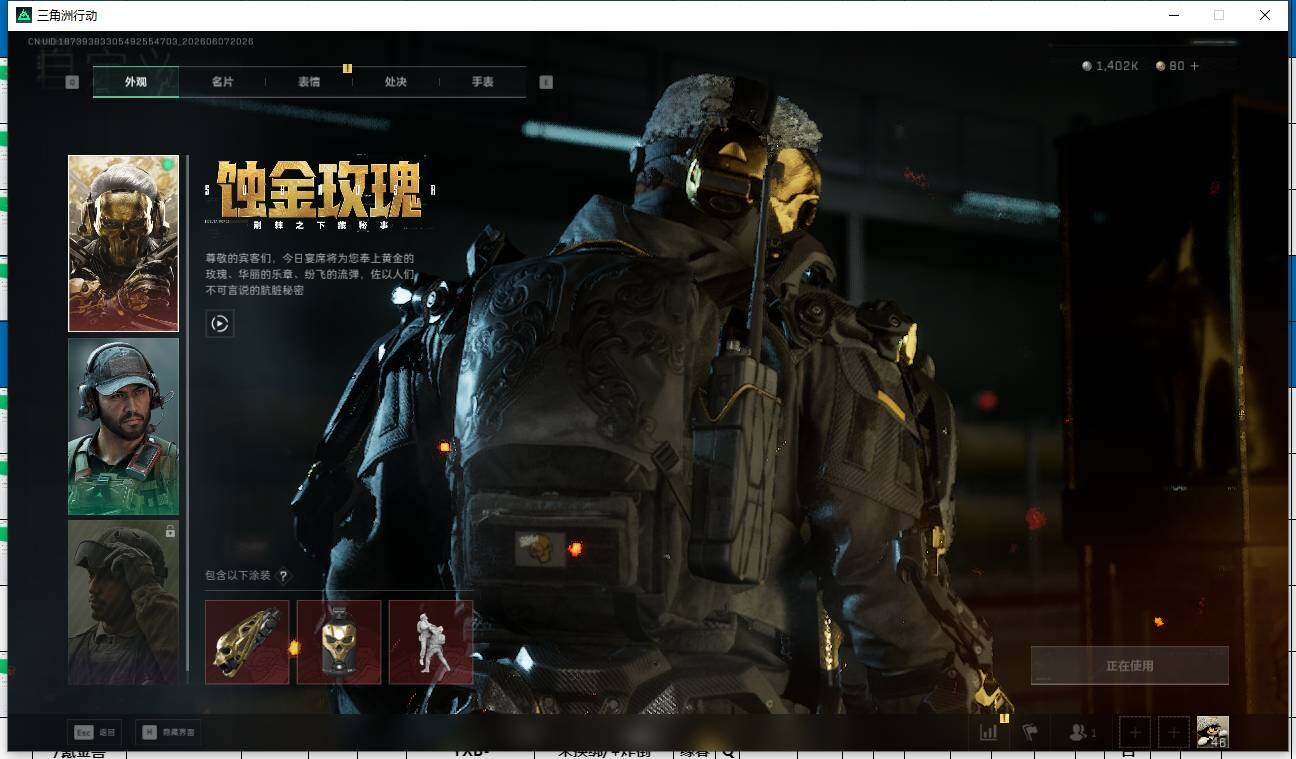Click the H 隐藏界面 button
This screenshot has height=759, width=1296.
point(168,732)
